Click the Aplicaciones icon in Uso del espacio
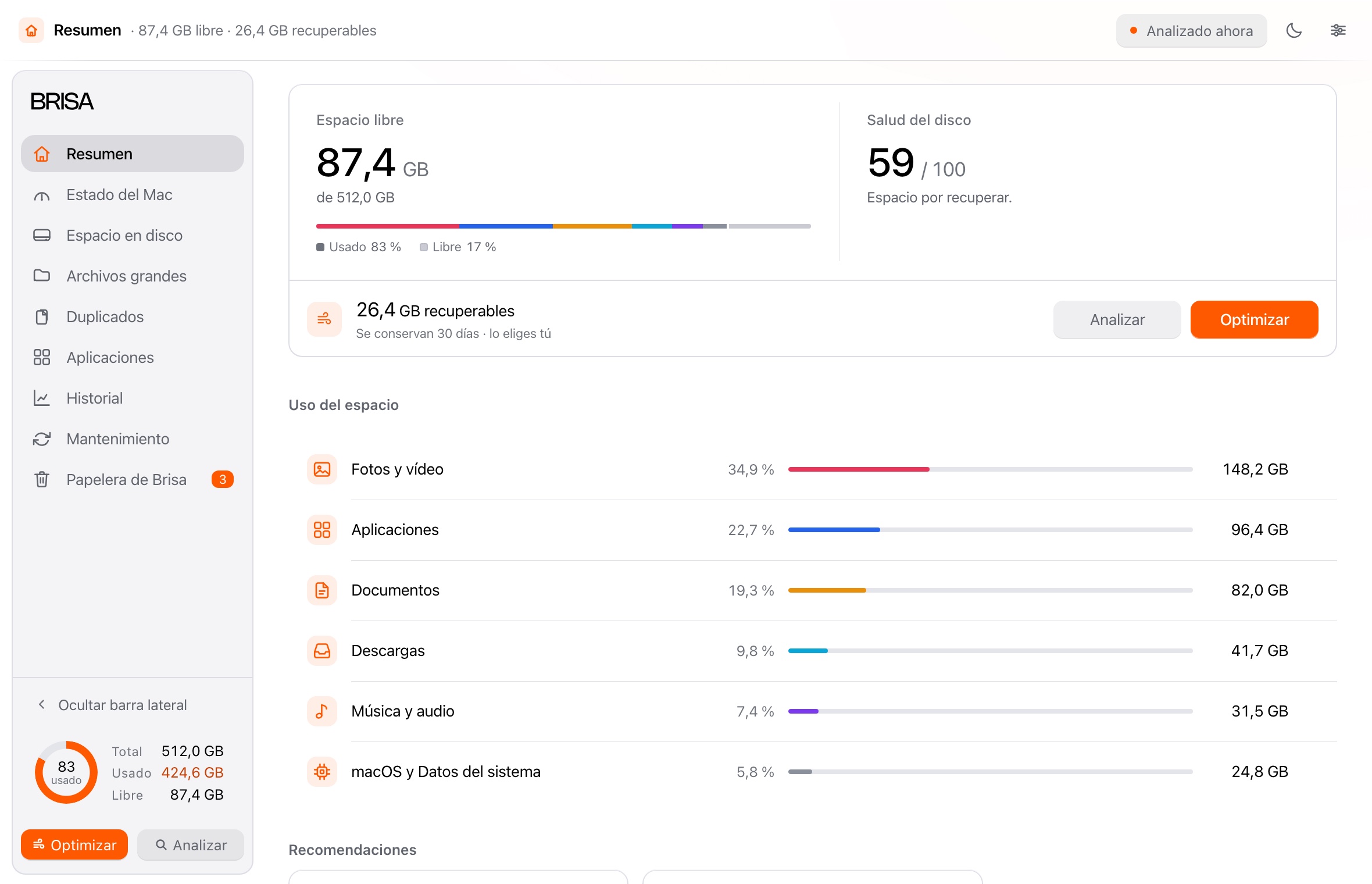The height and width of the screenshot is (884, 1372). pyautogui.click(x=322, y=530)
